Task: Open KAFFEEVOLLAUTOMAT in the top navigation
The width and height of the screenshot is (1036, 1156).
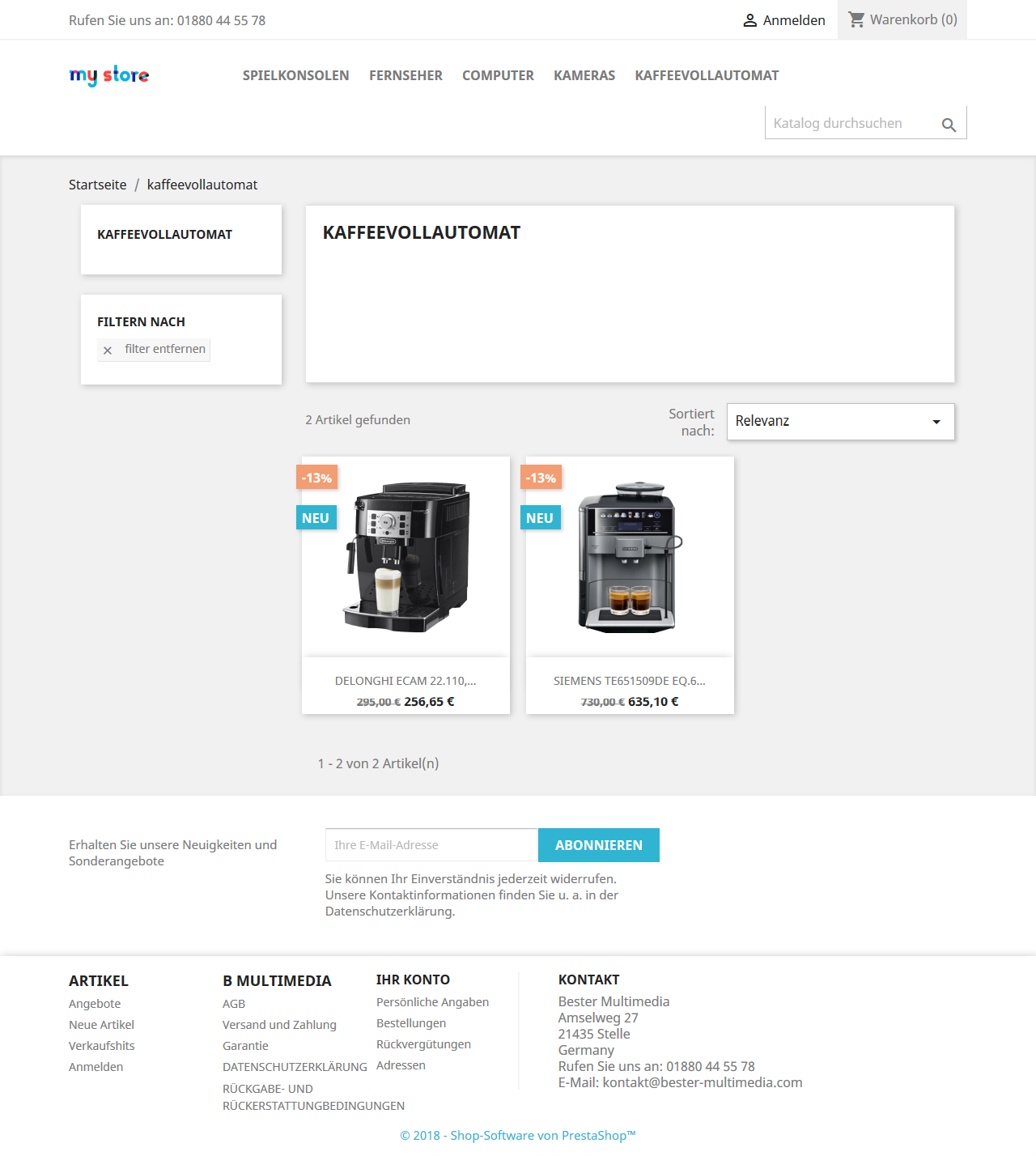Action: (x=707, y=75)
